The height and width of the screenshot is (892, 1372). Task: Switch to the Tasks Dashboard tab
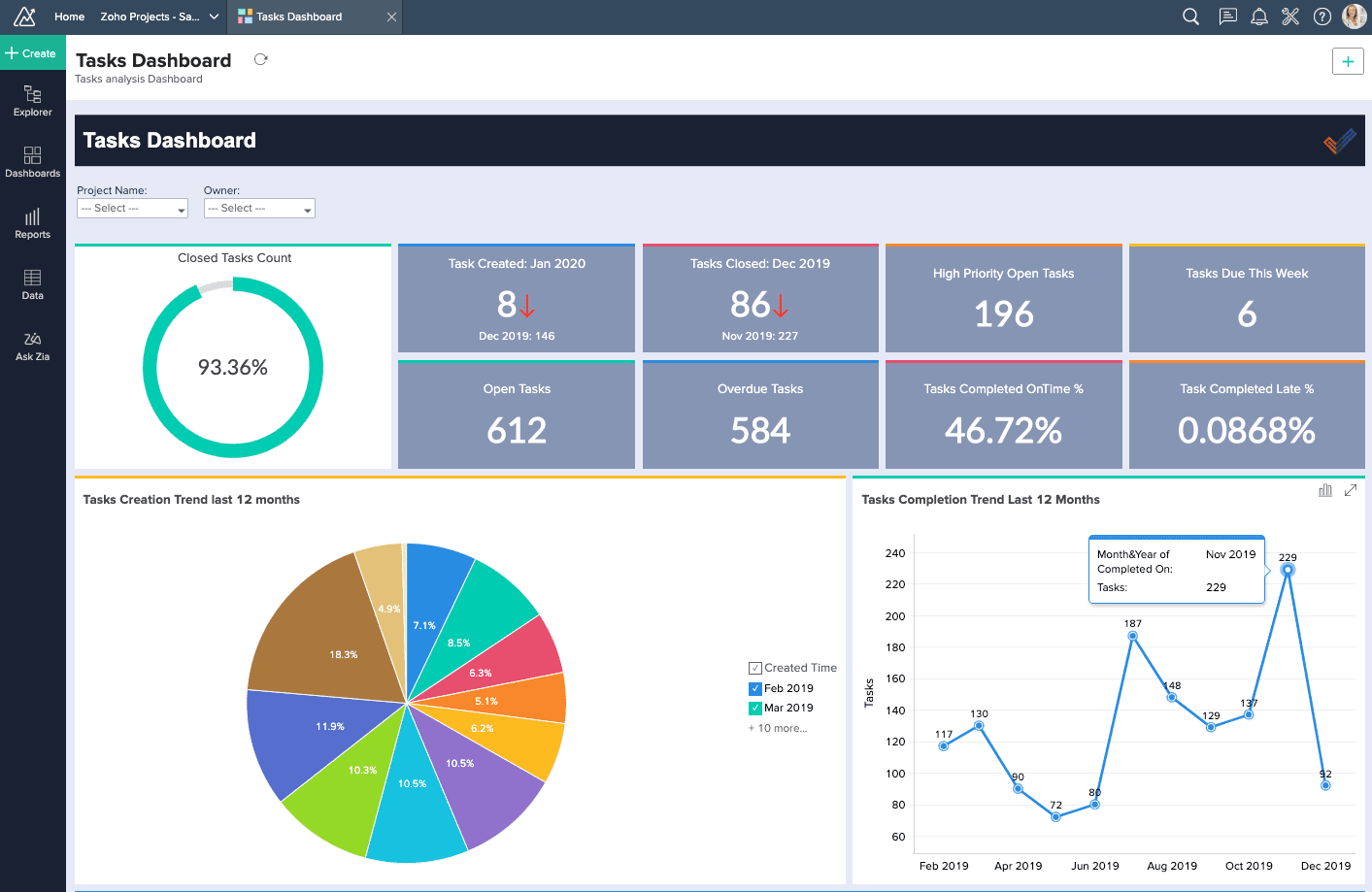[299, 17]
